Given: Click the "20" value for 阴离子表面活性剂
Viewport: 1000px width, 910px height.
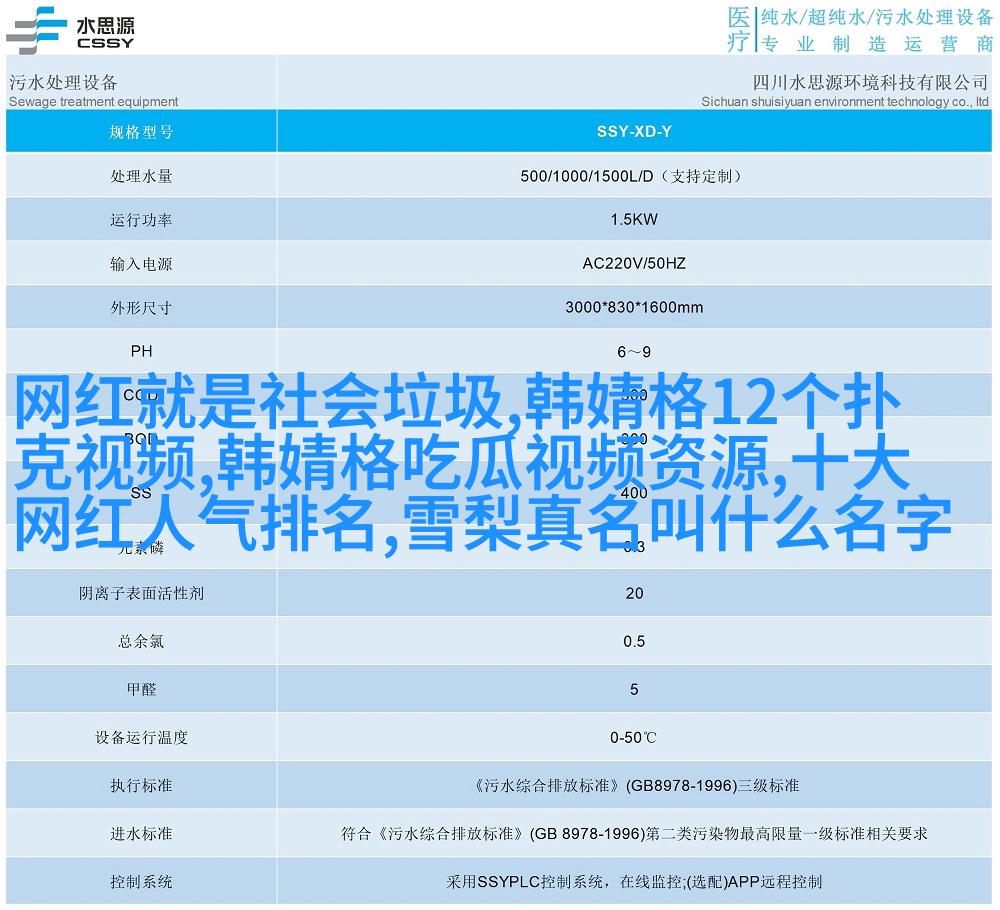Looking at the screenshot, I should 634,593.
